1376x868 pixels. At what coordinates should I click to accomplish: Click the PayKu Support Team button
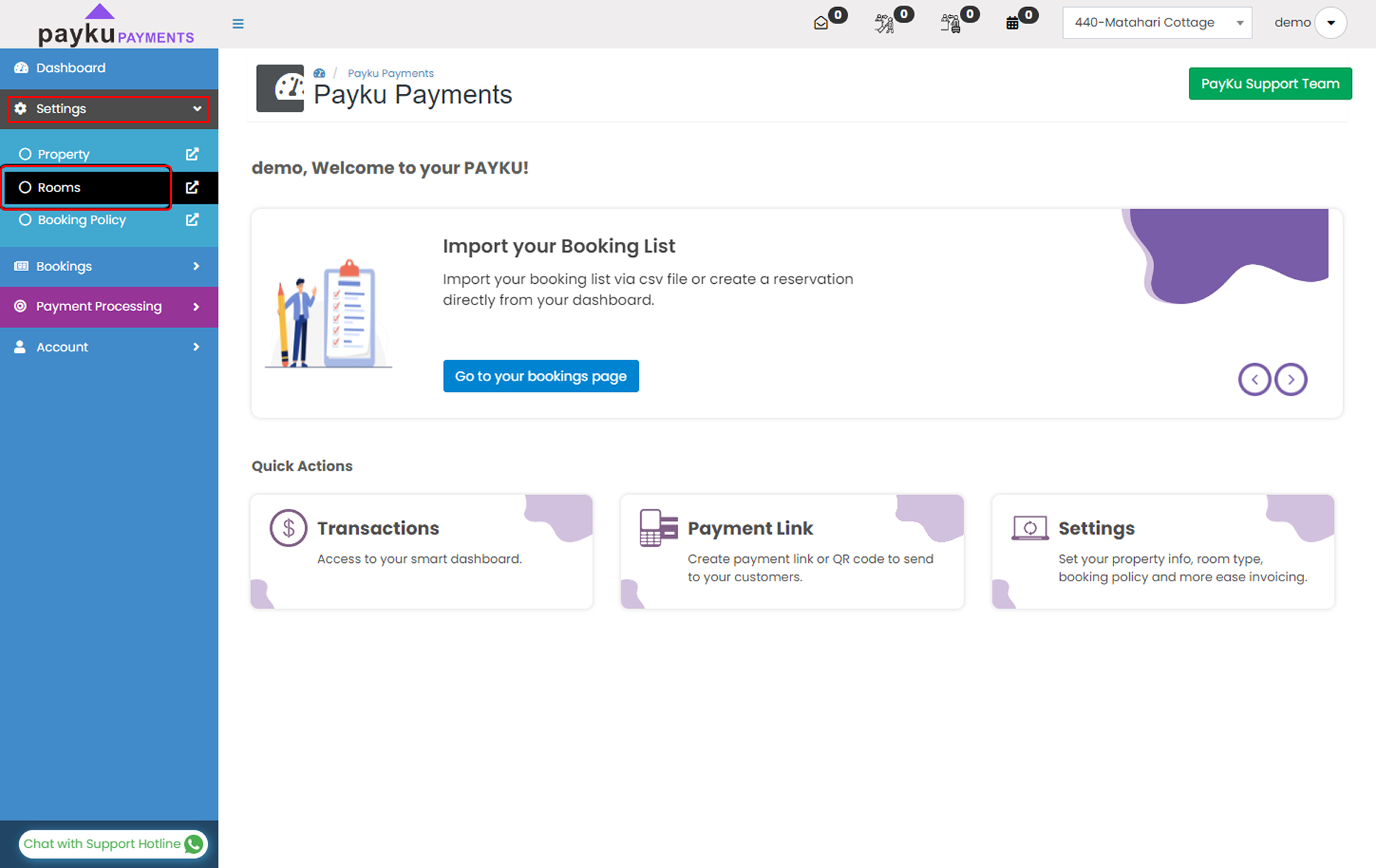pos(1270,84)
